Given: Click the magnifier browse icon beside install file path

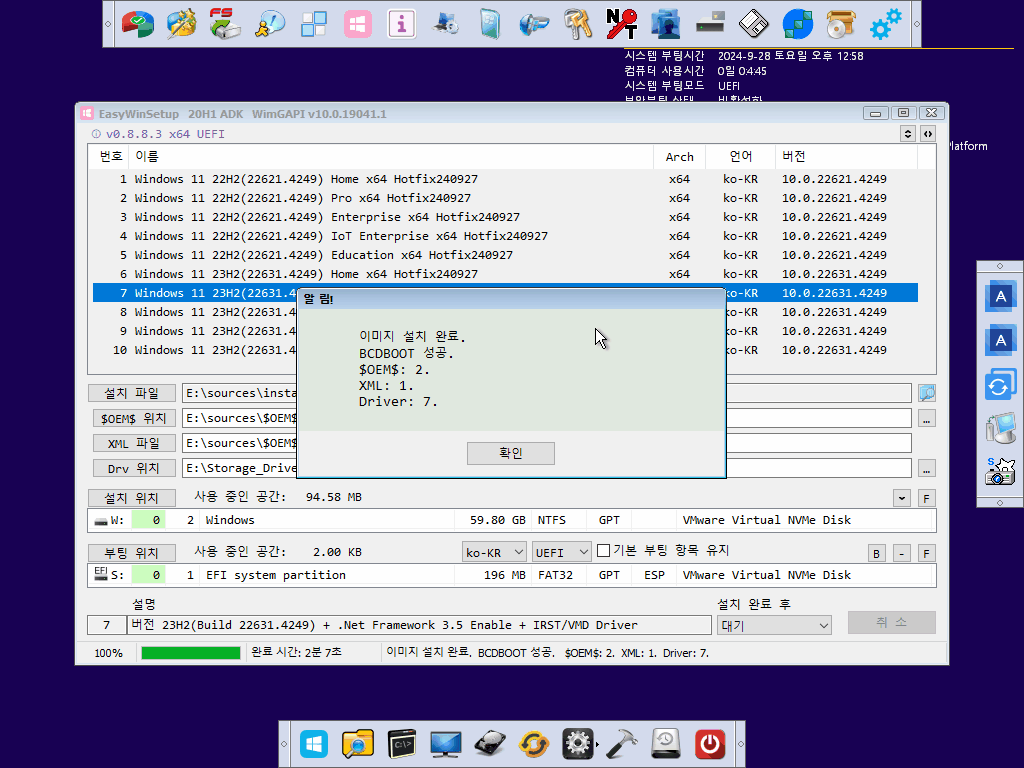Looking at the screenshot, I should pyautogui.click(x=927, y=393).
